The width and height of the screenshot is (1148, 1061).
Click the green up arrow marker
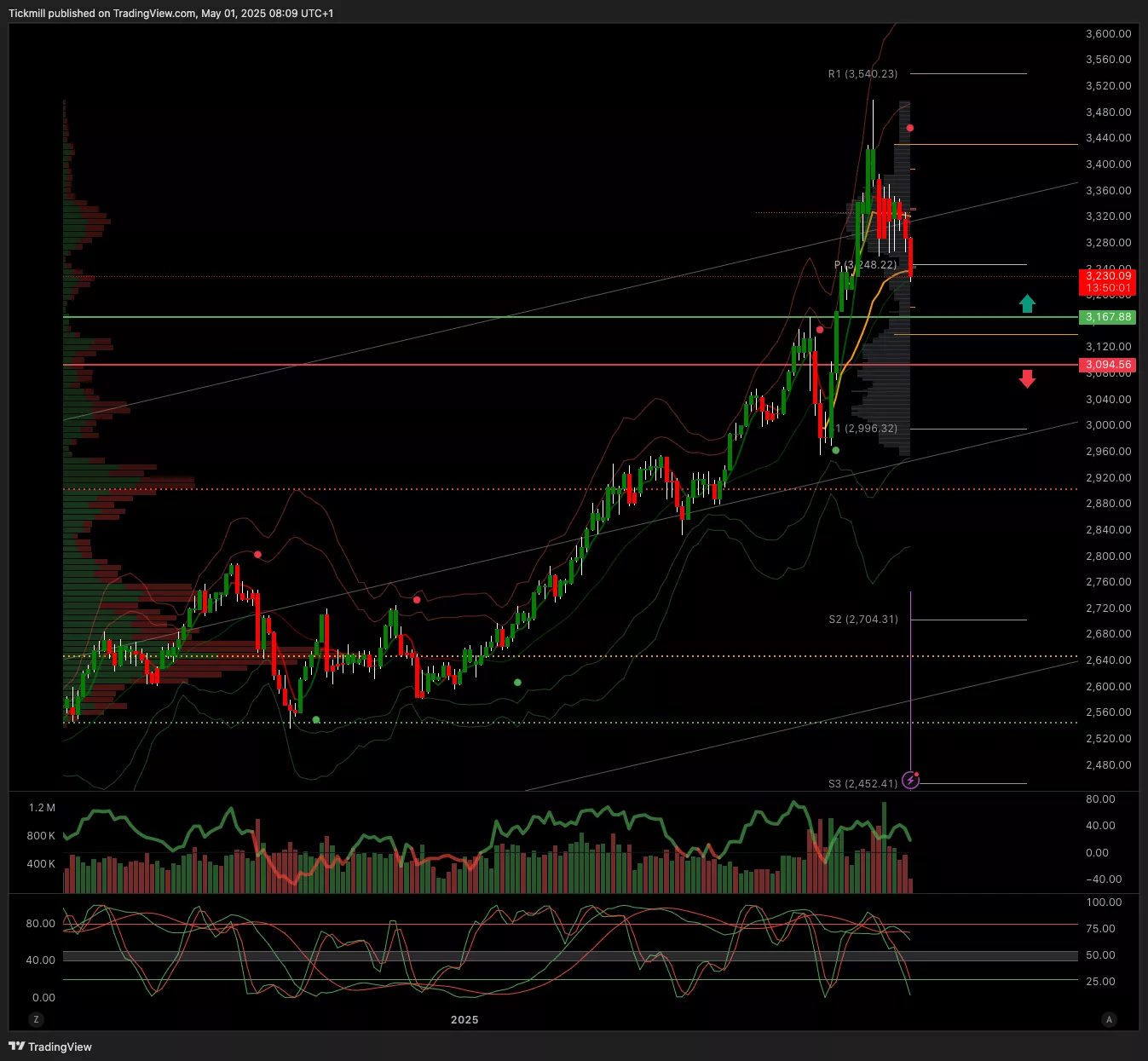1027,303
